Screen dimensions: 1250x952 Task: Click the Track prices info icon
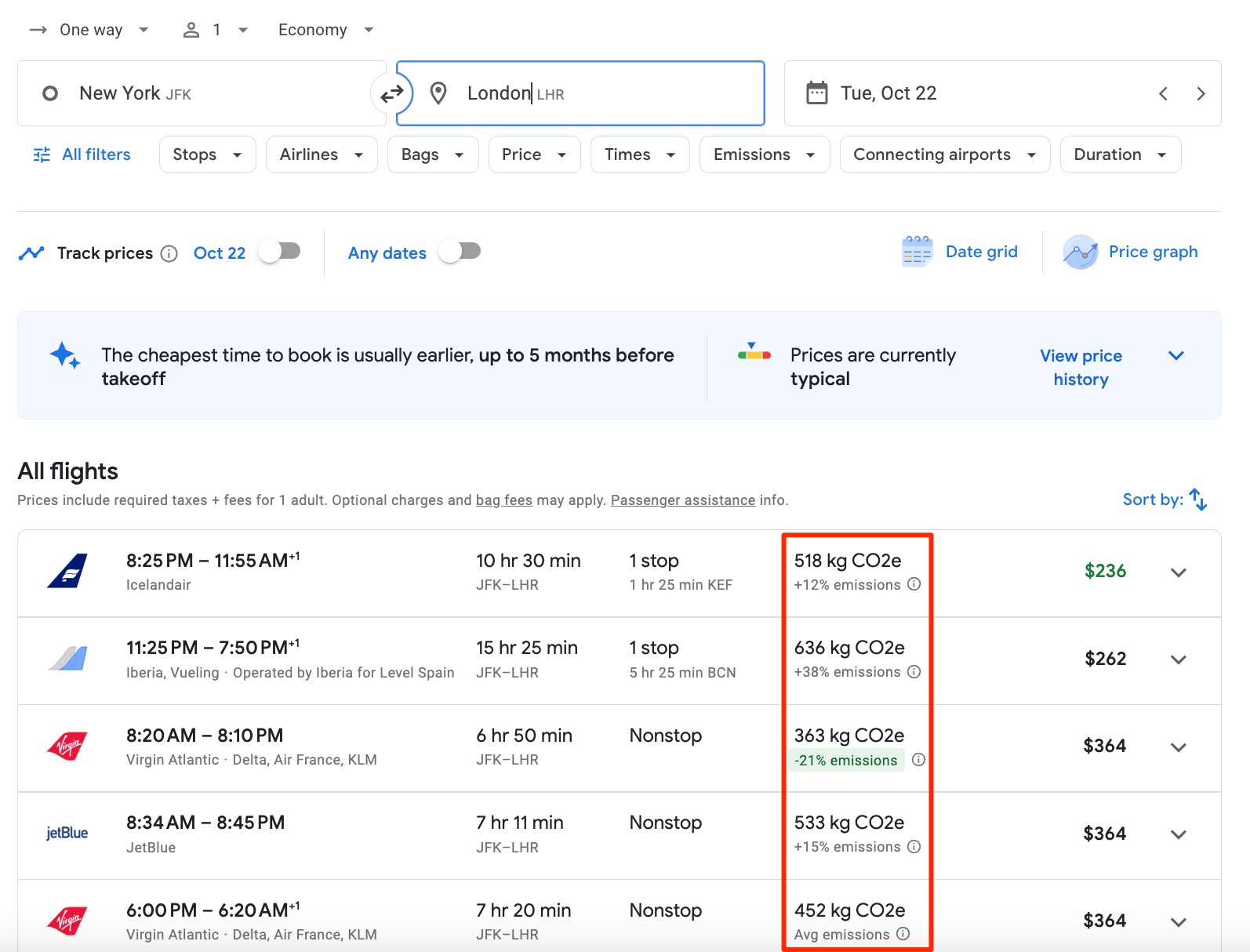point(169,254)
